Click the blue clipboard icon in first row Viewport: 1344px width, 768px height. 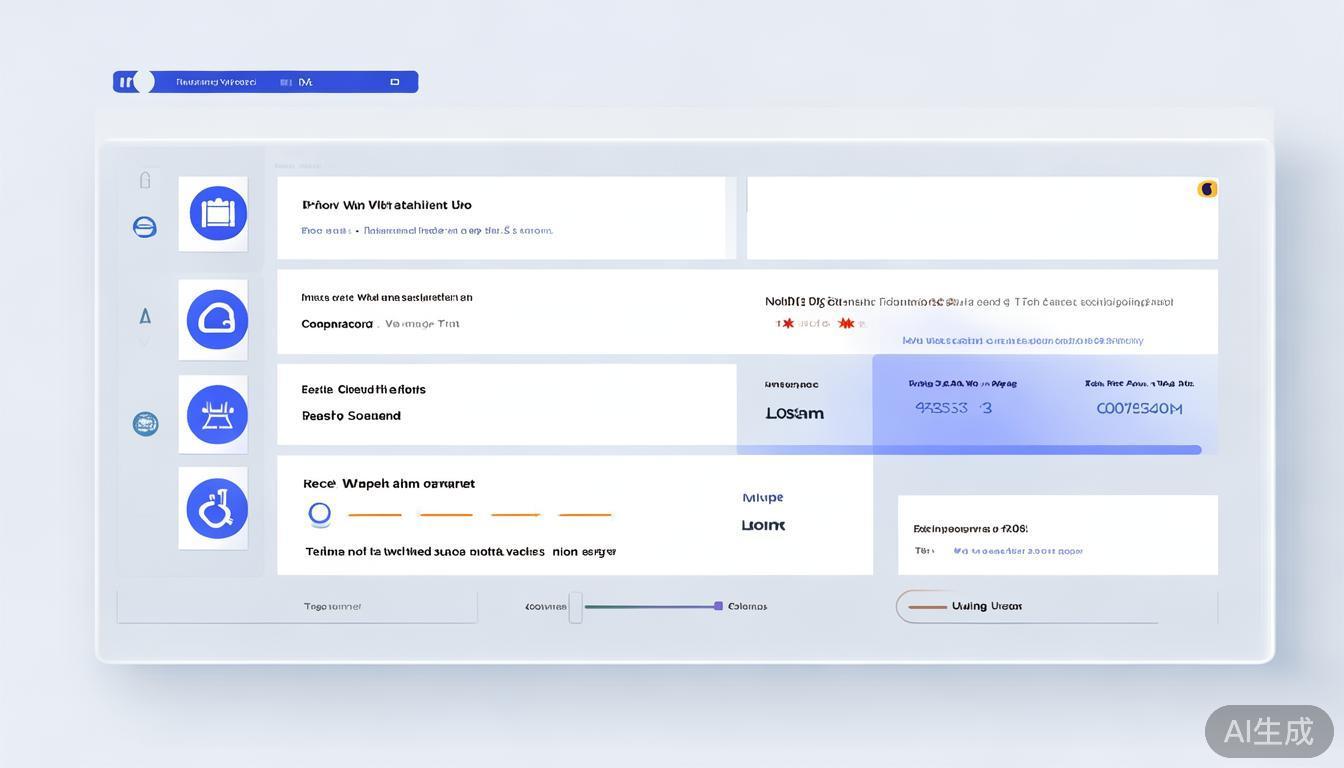click(x=218, y=213)
